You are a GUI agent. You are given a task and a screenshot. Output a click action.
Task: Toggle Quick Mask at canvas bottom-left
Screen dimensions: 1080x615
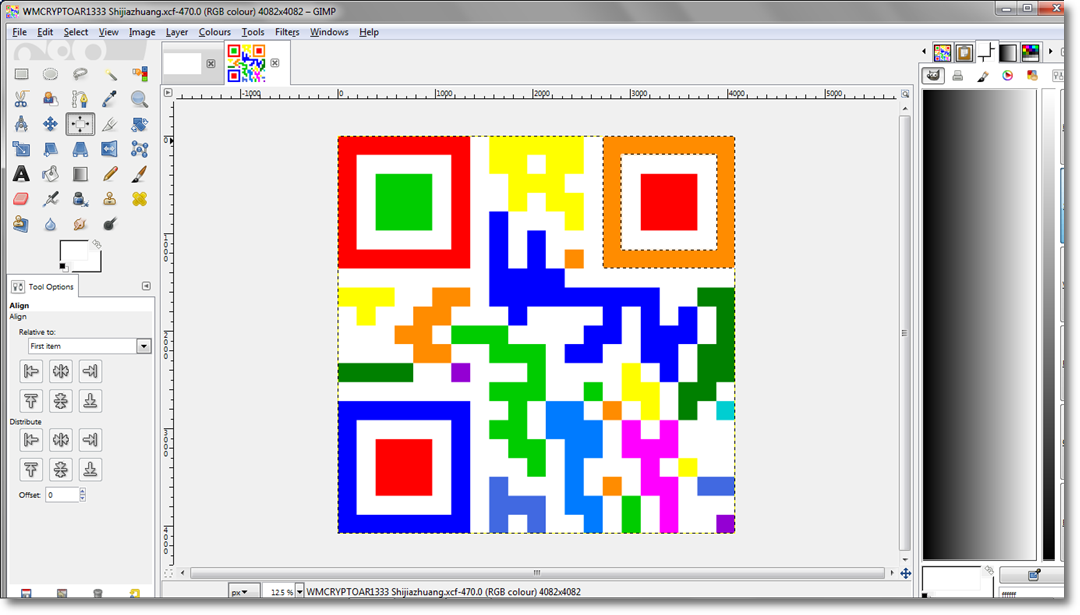tap(168, 573)
